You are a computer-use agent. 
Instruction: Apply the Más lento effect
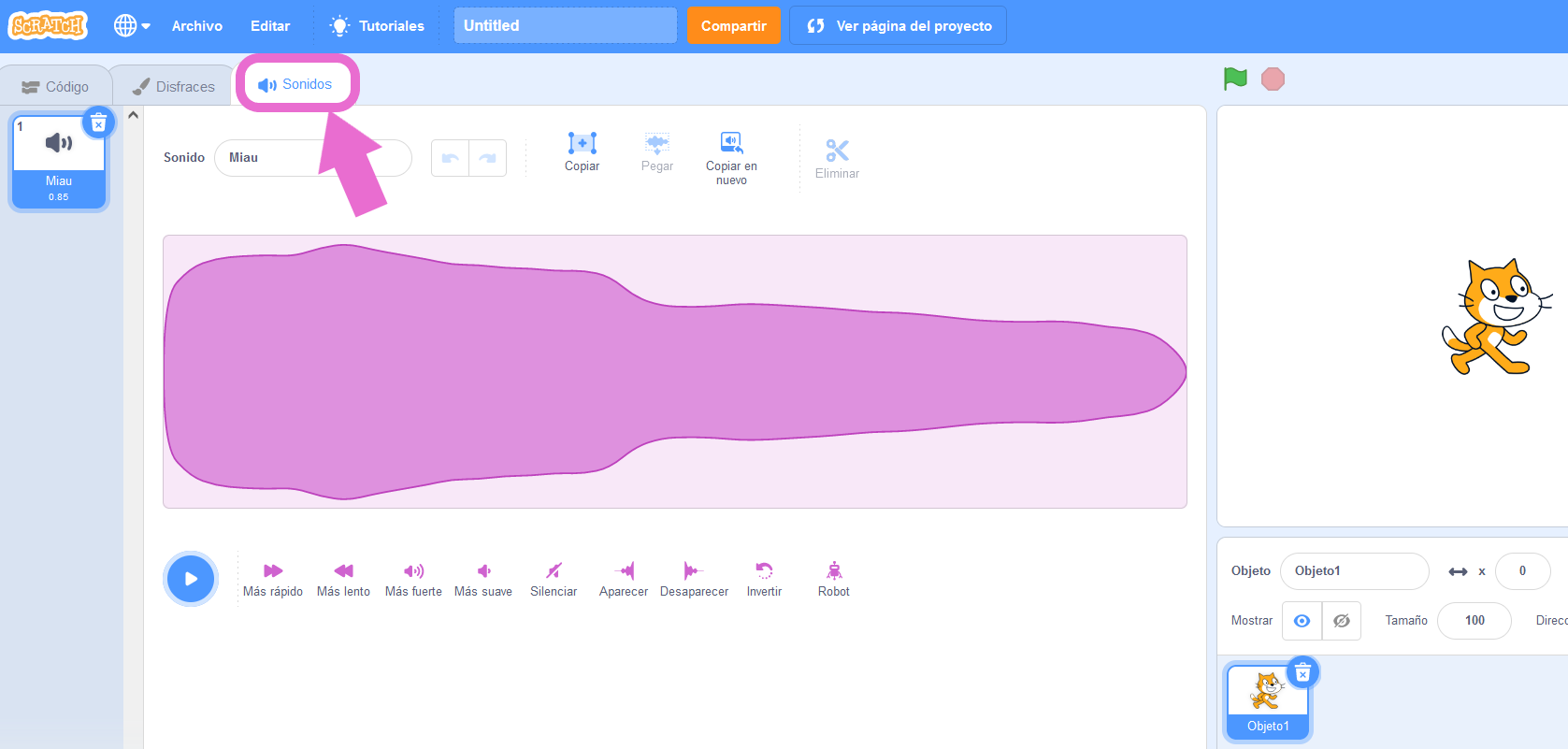[343, 578]
